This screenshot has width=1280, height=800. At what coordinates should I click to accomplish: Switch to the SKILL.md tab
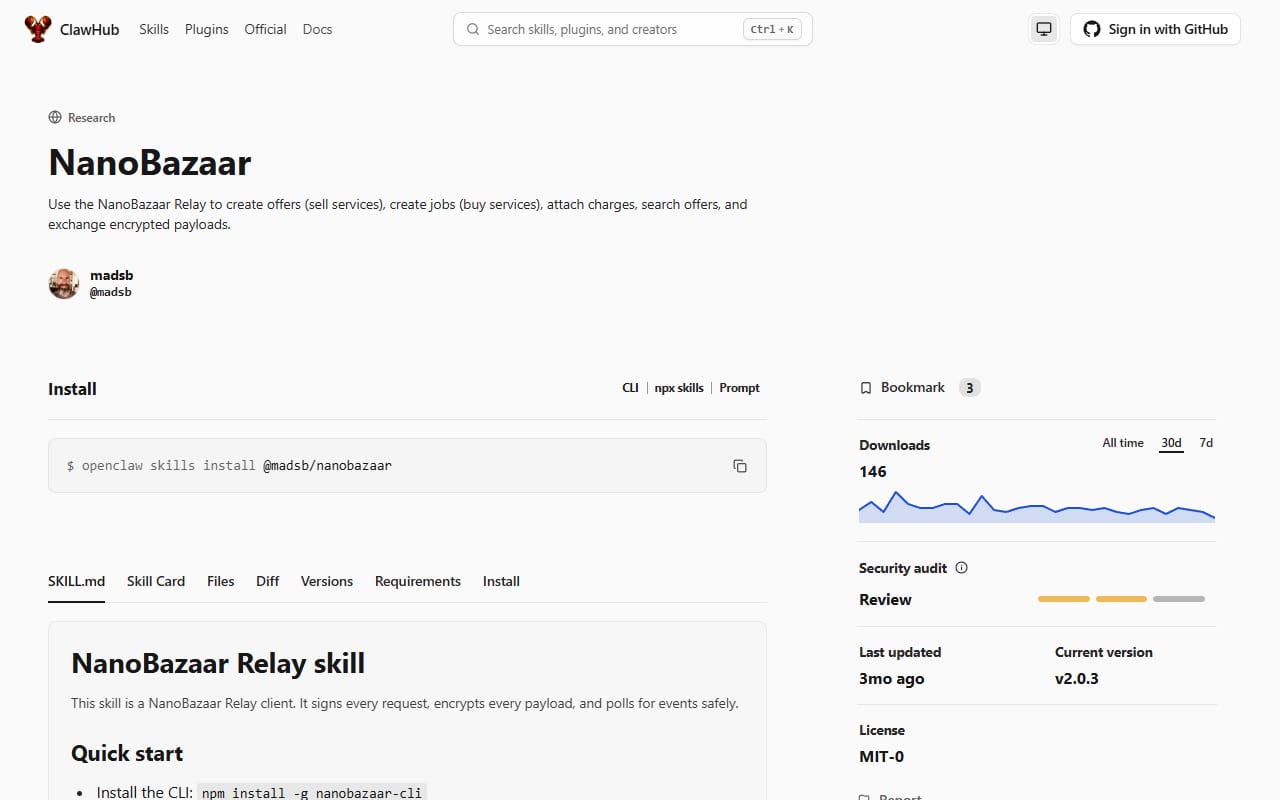pos(76,581)
